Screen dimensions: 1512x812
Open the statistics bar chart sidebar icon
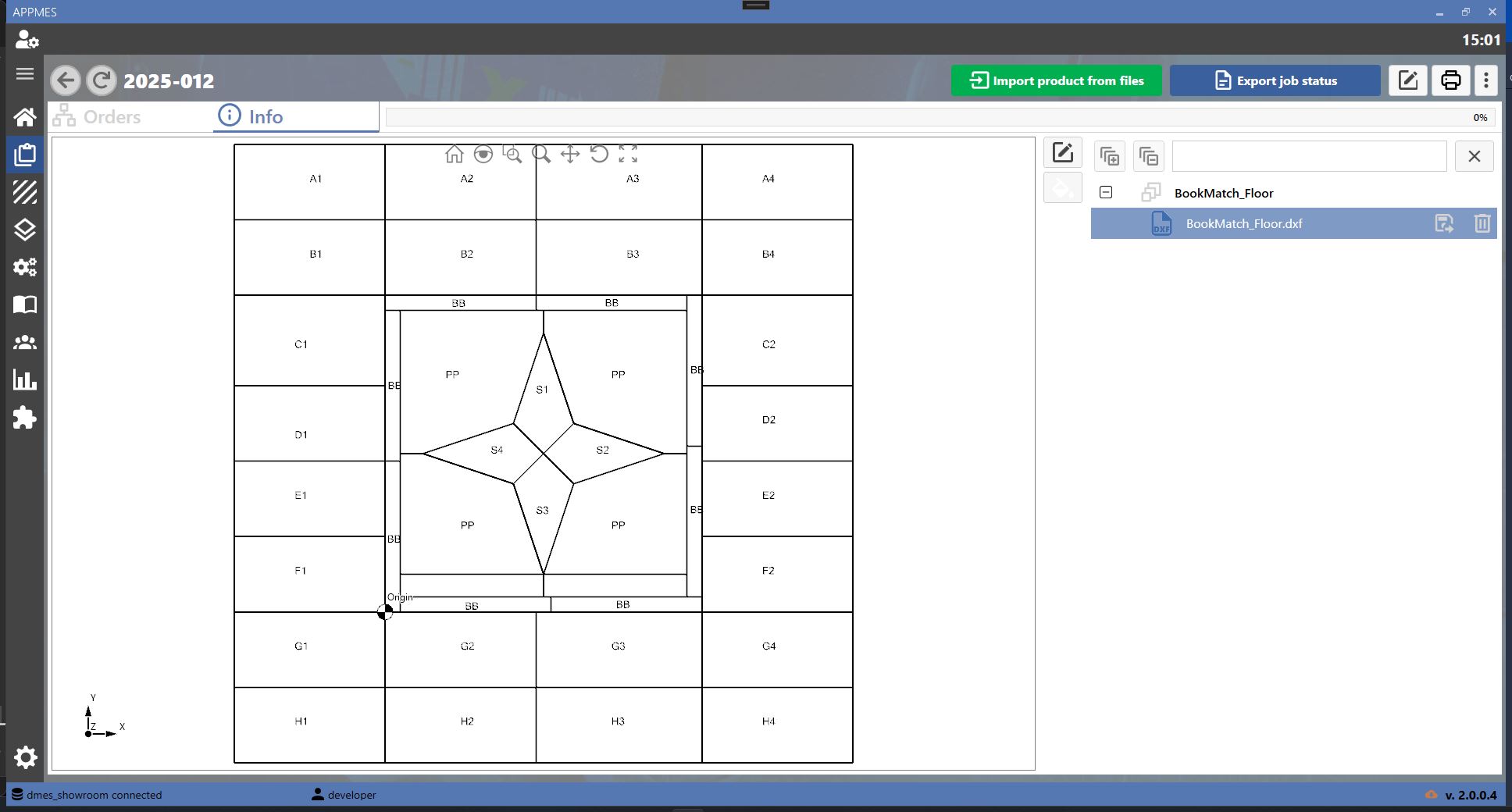(25, 380)
